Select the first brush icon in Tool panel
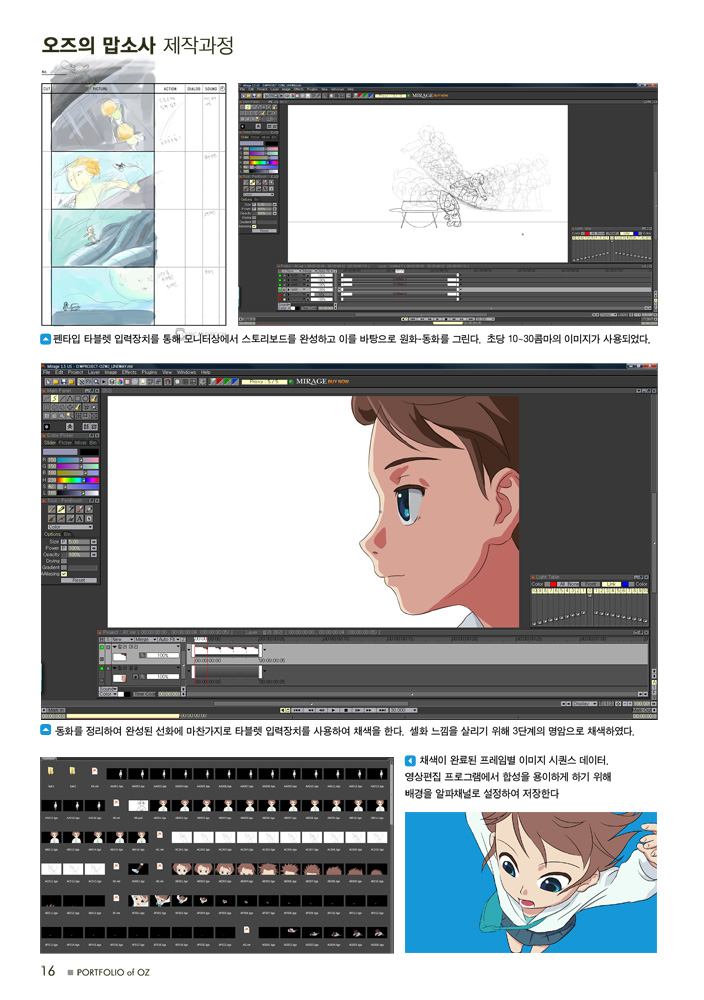This screenshot has width=704, height=1000. (52, 509)
